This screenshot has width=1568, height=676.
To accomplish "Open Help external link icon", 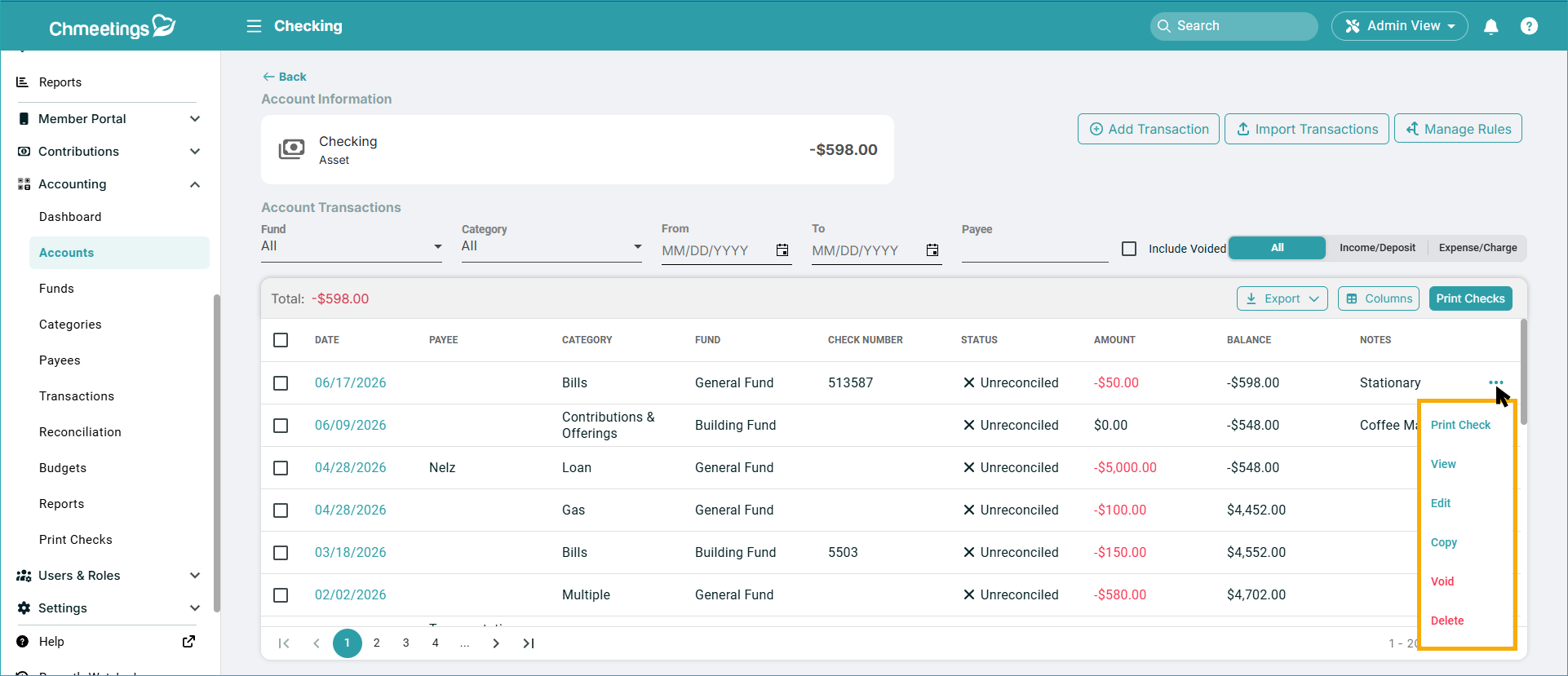I will tap(188, 642).
